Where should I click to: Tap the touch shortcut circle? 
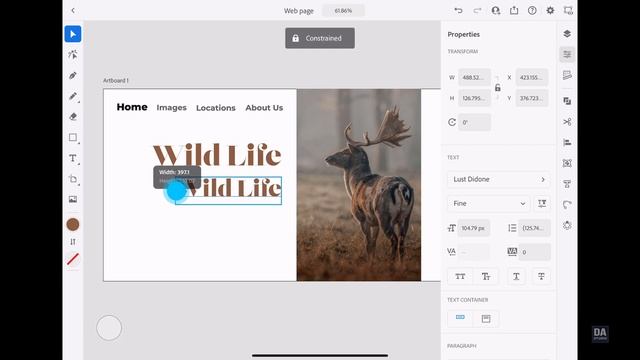pyautogui.click(x=109, y=328)
